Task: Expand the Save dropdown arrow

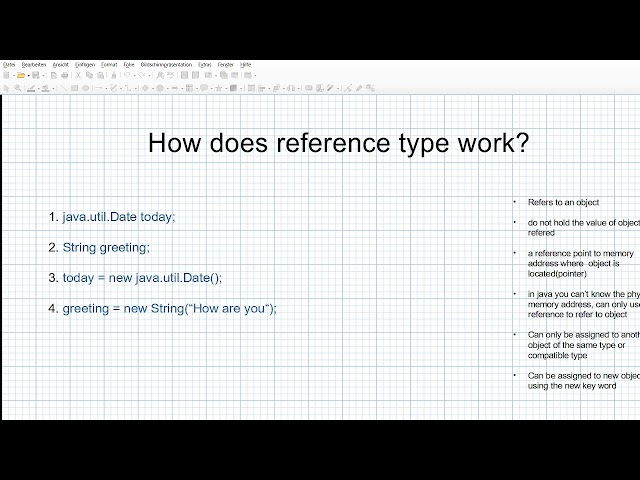Action: pos(44,76)
